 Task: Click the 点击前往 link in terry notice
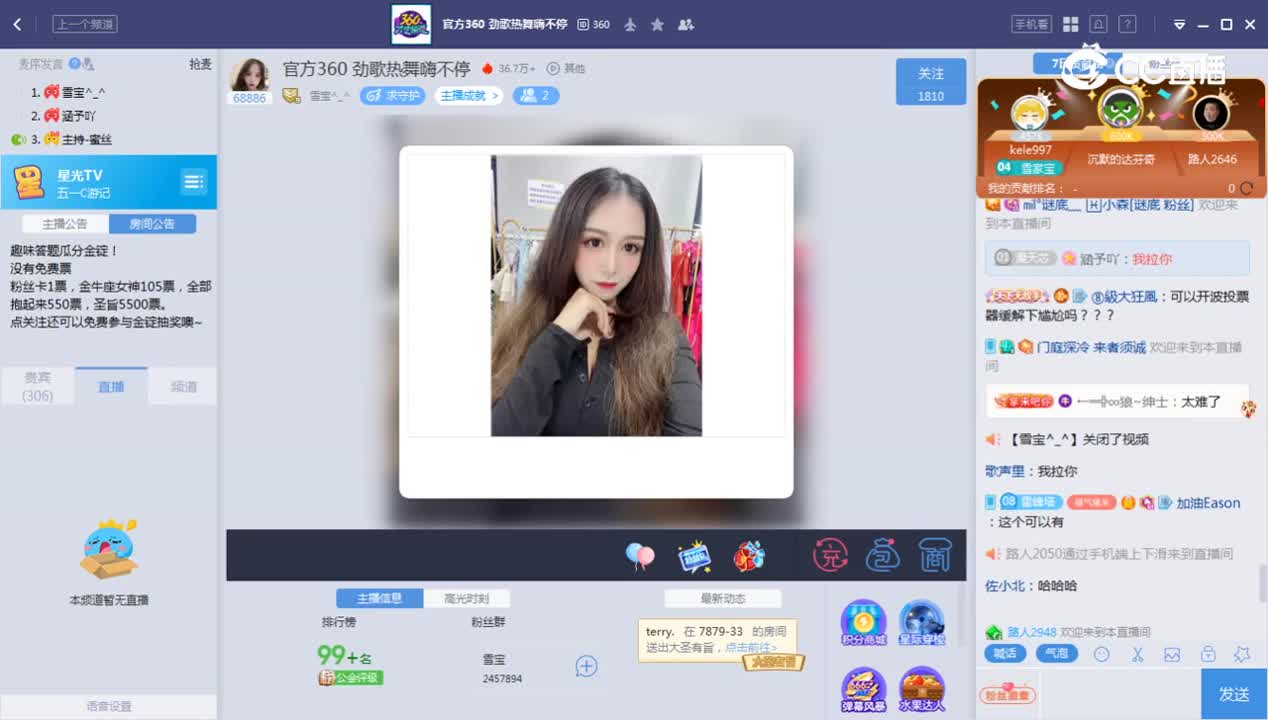(750, 648)
